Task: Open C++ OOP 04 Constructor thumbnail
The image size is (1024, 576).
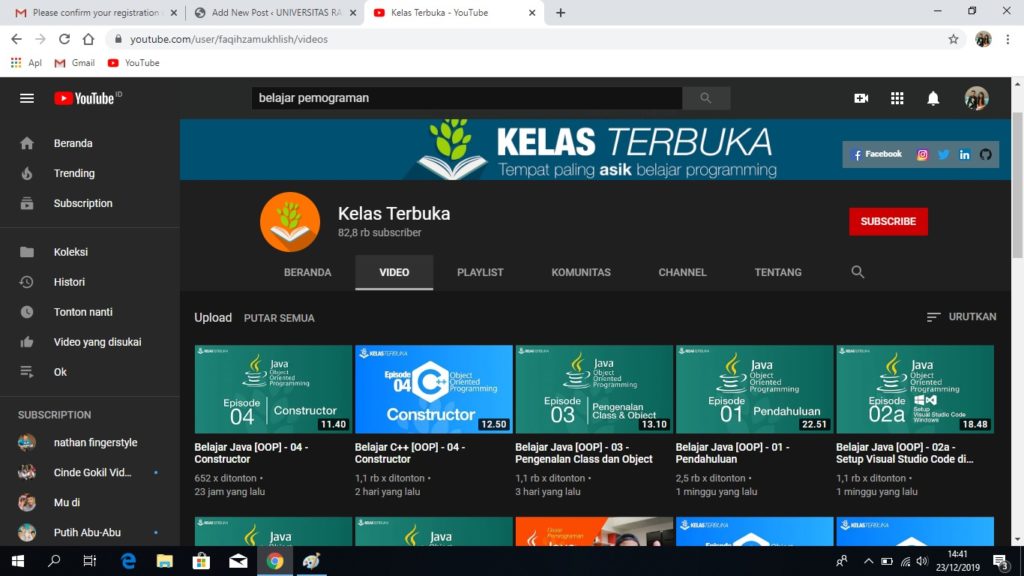Action: tap(434, 389)
